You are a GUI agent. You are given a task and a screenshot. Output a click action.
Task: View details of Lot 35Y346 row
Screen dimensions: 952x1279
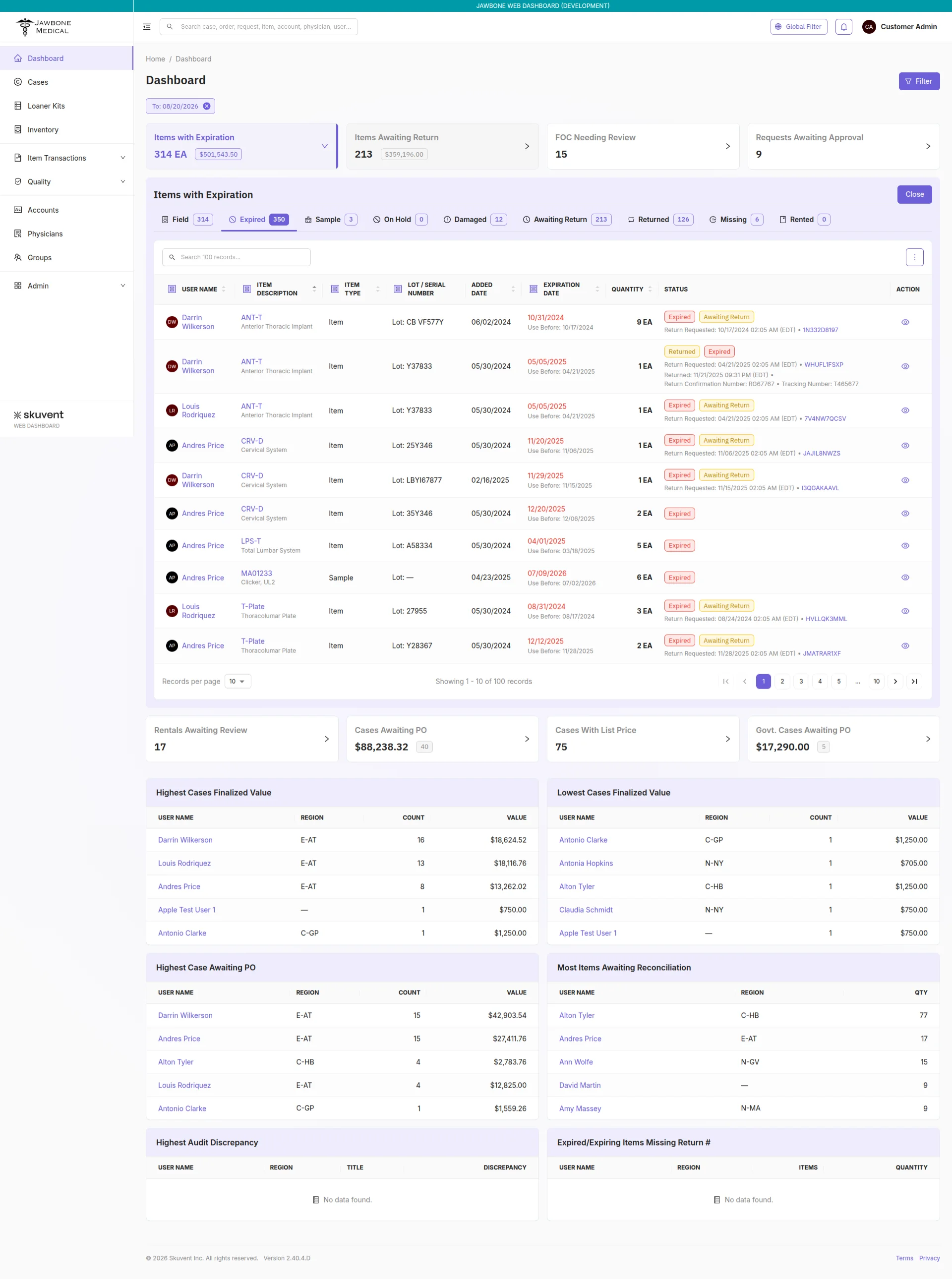pos(905,513)
